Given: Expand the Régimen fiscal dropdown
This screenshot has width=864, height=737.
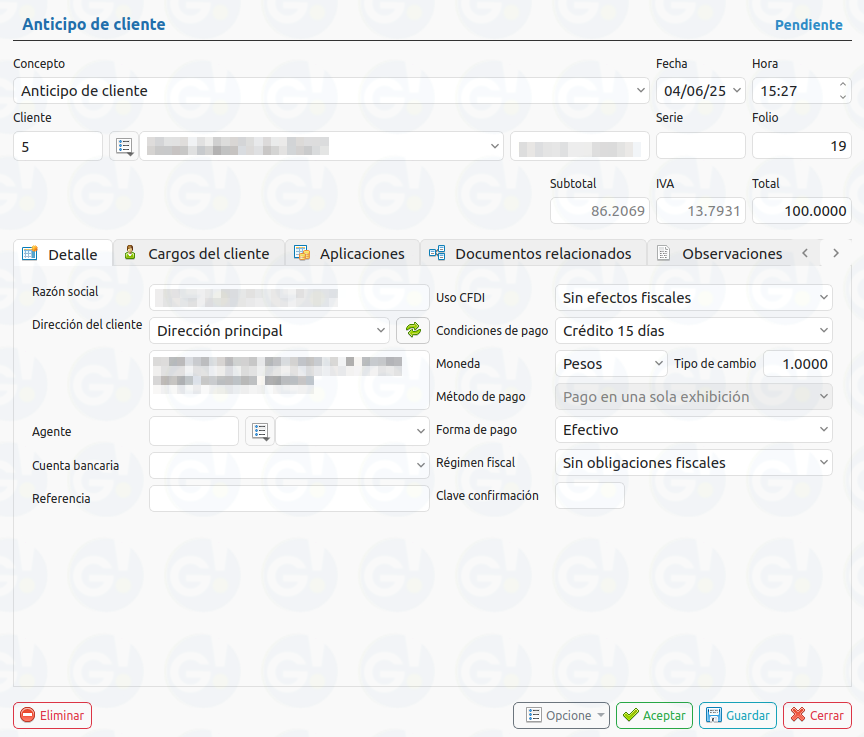Looking at the screenshot, I should 823,462.
